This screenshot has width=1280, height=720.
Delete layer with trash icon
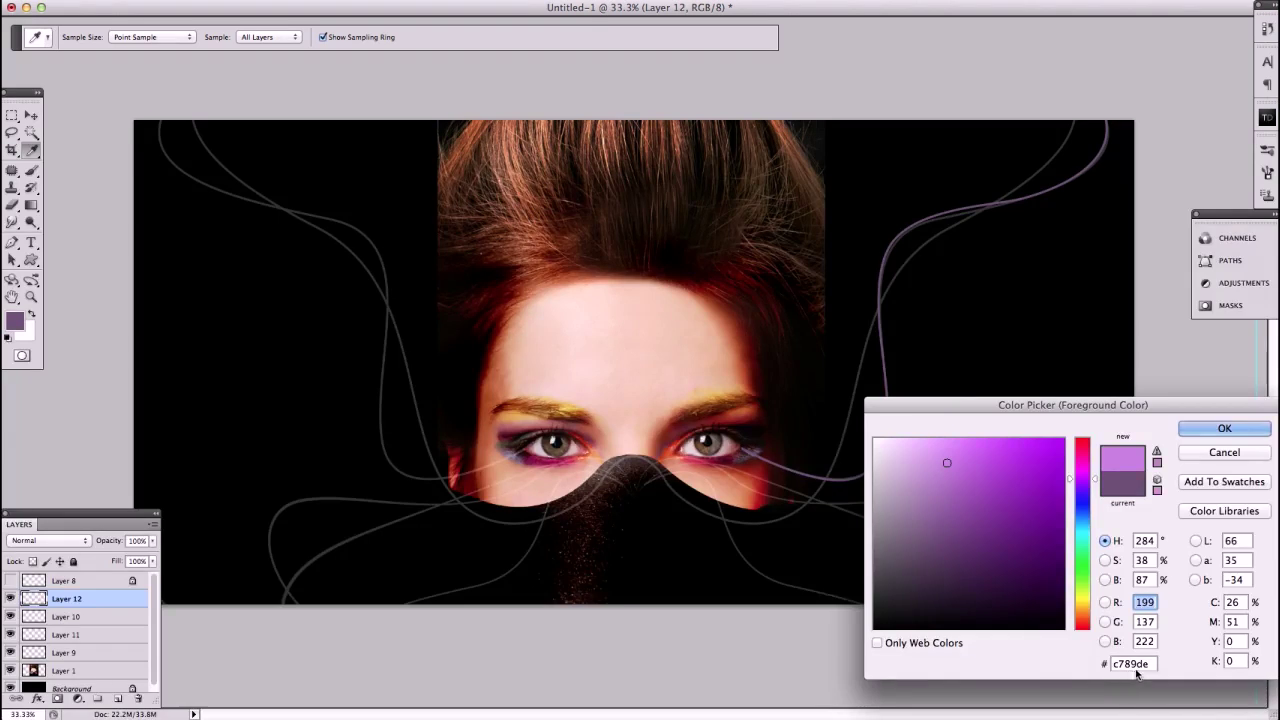tap(137, 699)
